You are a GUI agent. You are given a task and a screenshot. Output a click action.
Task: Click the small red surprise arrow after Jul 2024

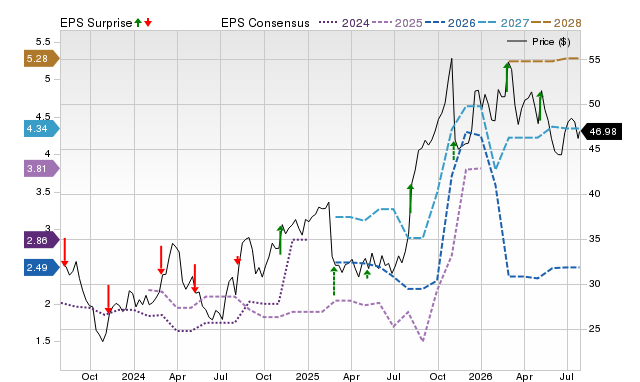[238, 260]
